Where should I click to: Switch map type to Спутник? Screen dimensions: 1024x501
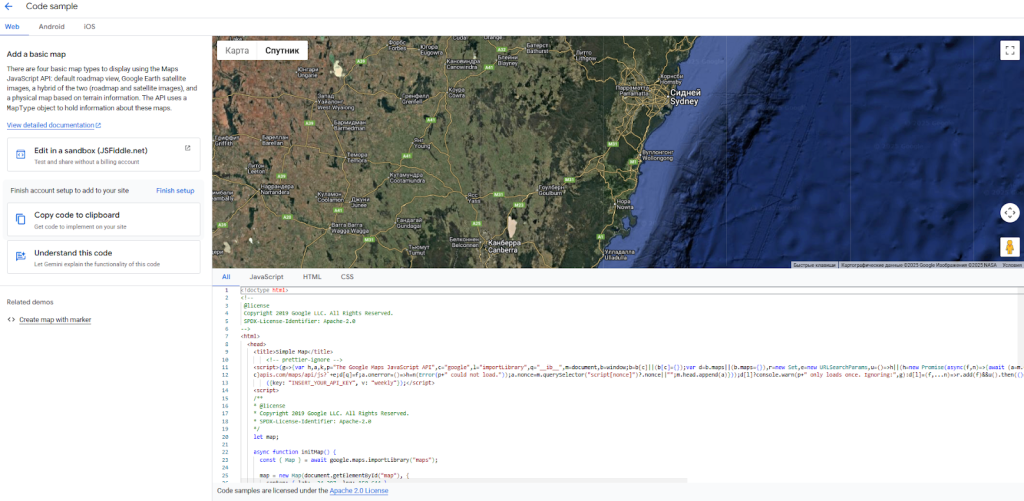pyautogui.click(x=281, y=50)
